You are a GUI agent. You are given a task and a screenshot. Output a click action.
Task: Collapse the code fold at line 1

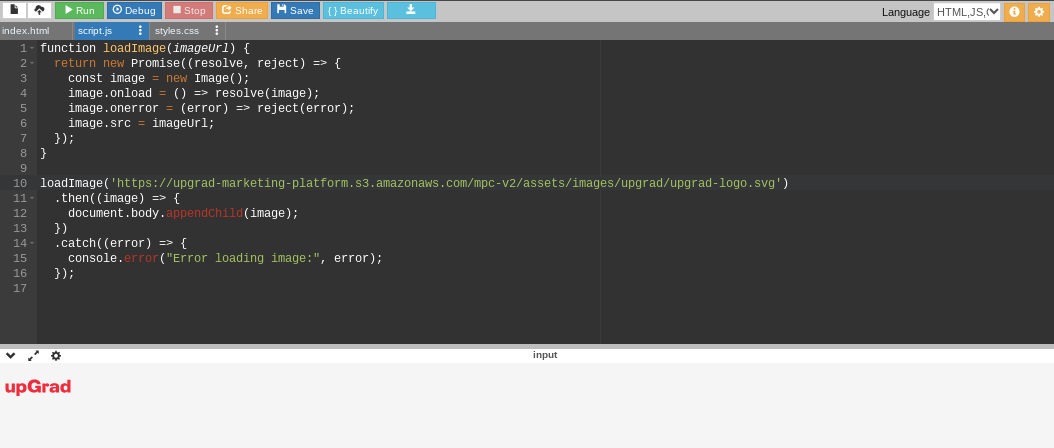click(x=32, y=48)
